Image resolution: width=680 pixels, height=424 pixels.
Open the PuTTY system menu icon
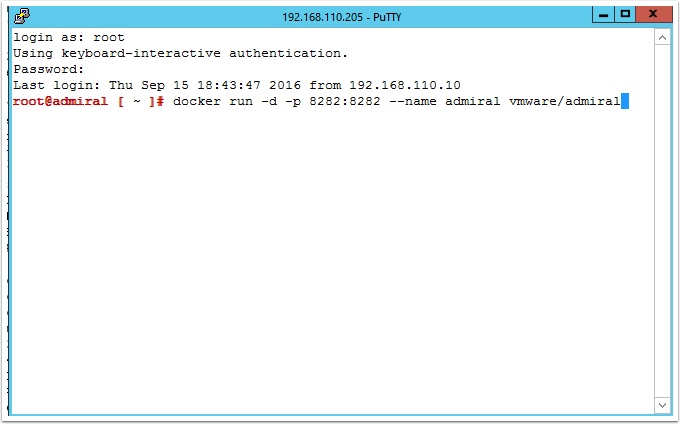22,16
